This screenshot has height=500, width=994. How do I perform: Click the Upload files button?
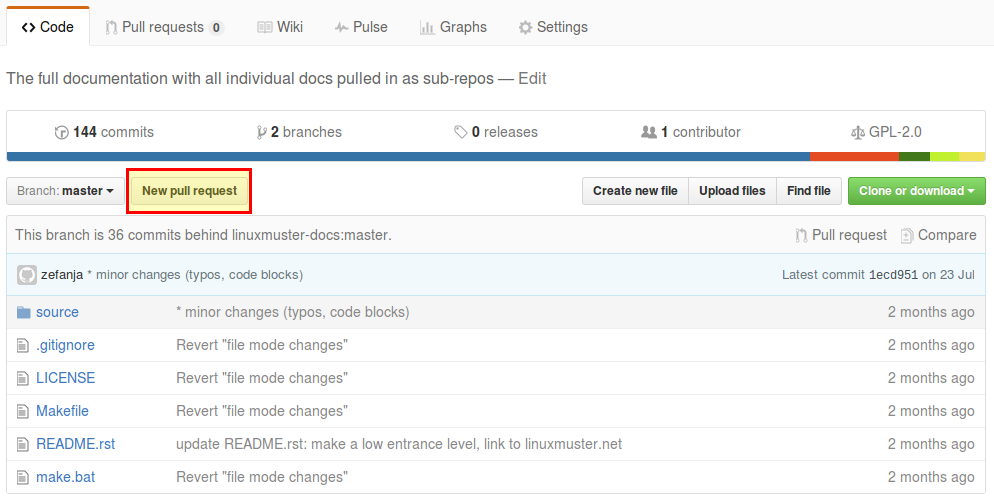[x=732, y=191]
